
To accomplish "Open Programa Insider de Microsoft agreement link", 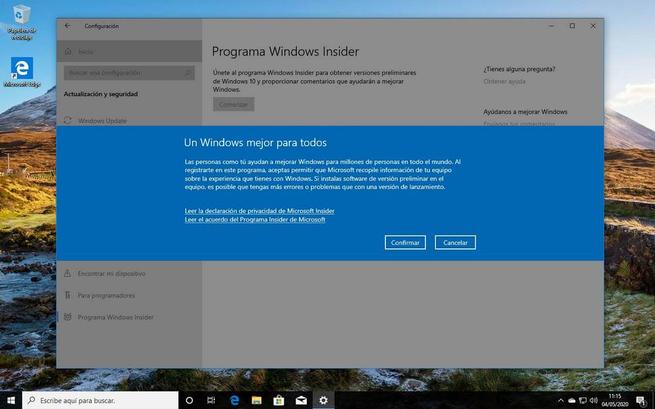I will [x=255, y=219].
